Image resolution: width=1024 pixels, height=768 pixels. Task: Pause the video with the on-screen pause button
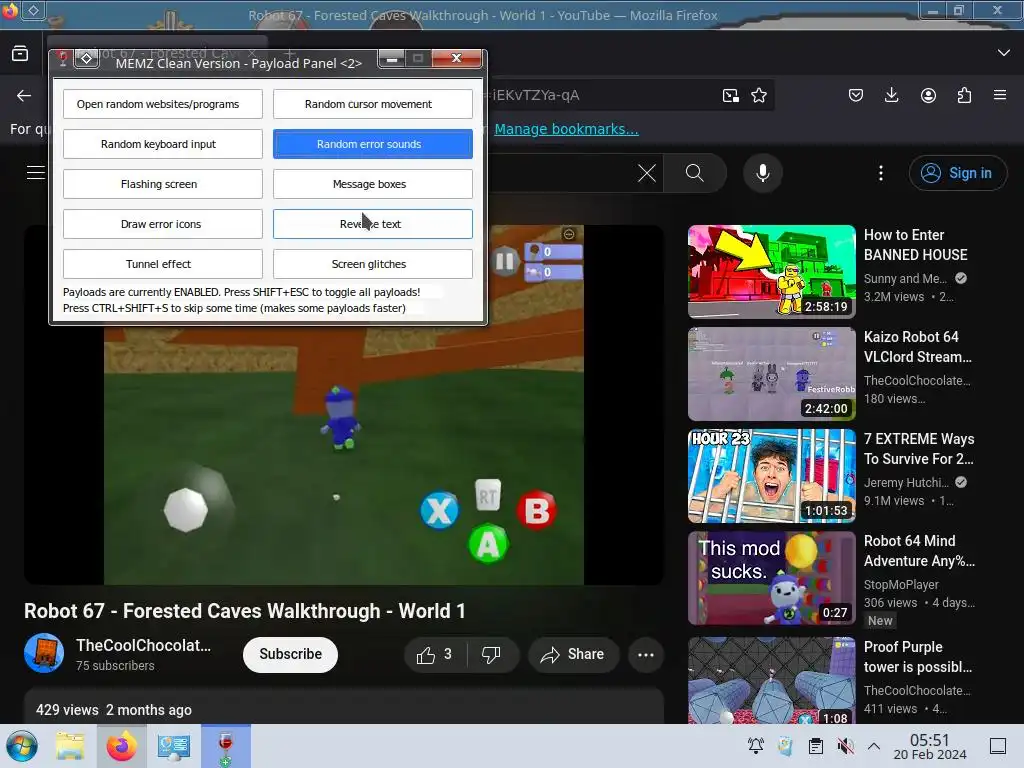tap(505, 262)
